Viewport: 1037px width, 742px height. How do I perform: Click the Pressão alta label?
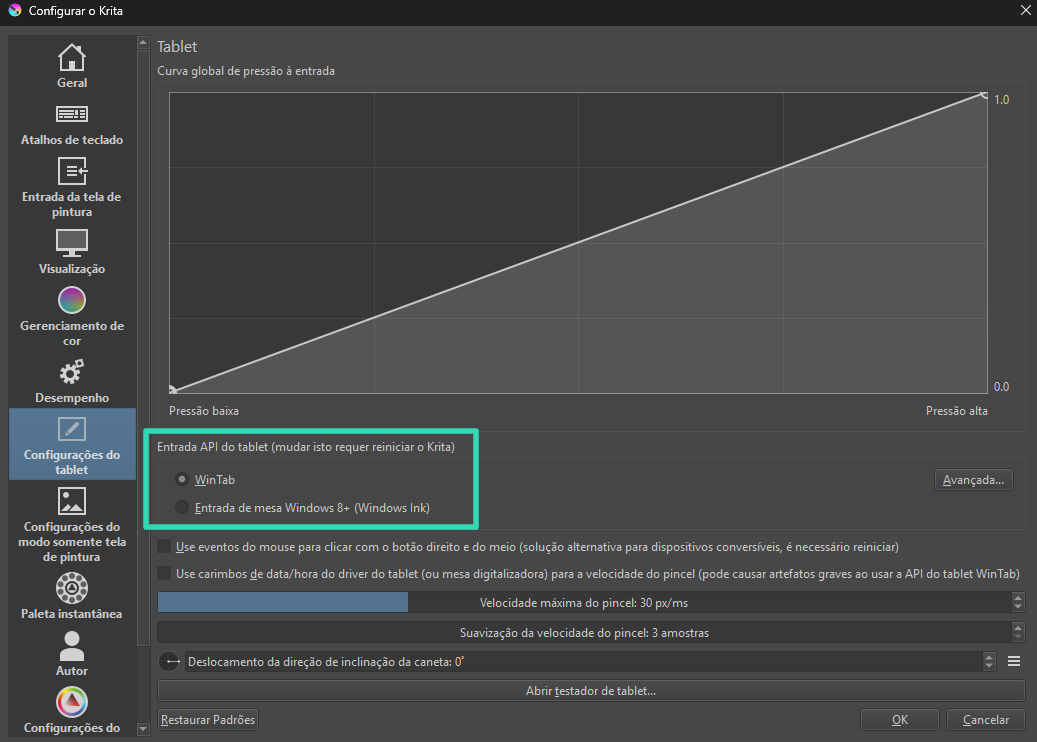pos(956,411)
